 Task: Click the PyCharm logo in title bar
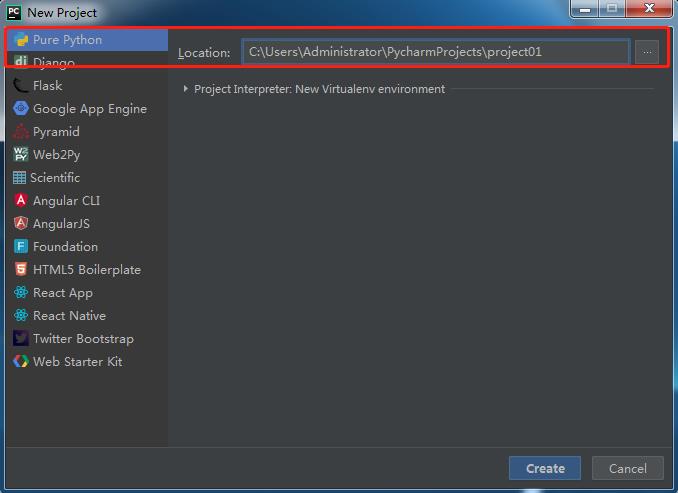(x=14, y=13)
